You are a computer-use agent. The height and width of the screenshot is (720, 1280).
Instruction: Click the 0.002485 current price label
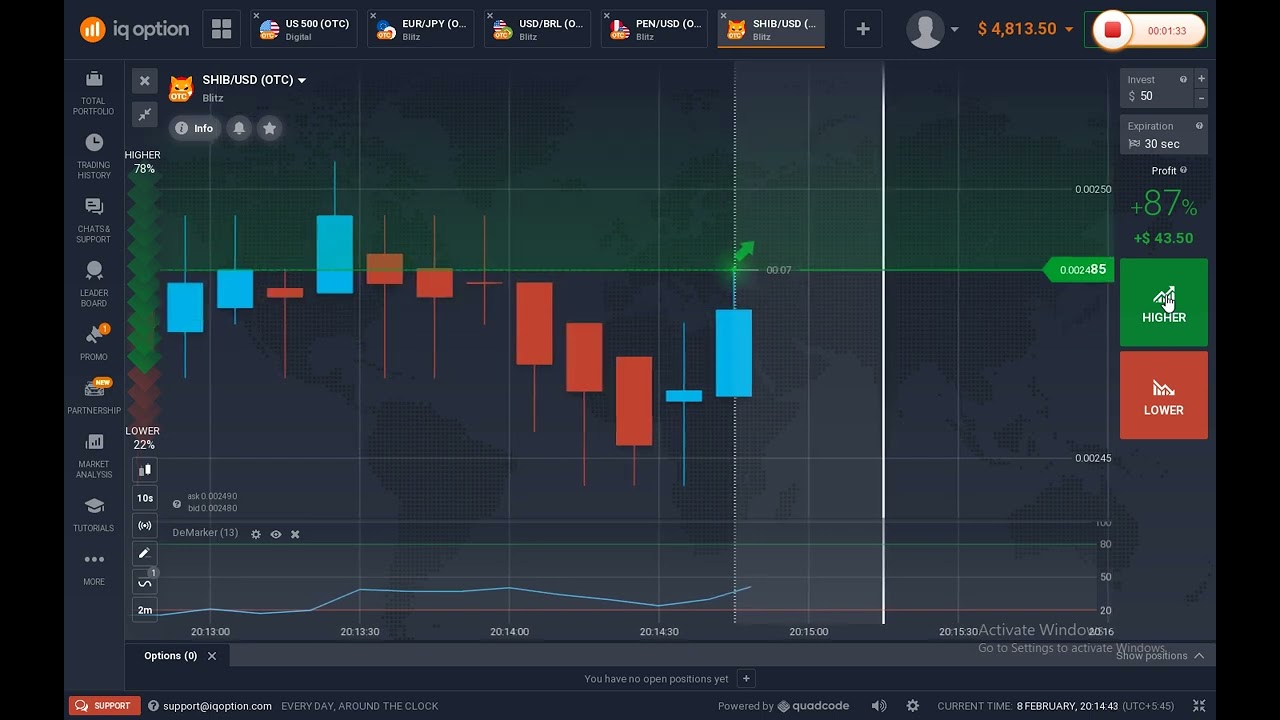coord(1079,270)
